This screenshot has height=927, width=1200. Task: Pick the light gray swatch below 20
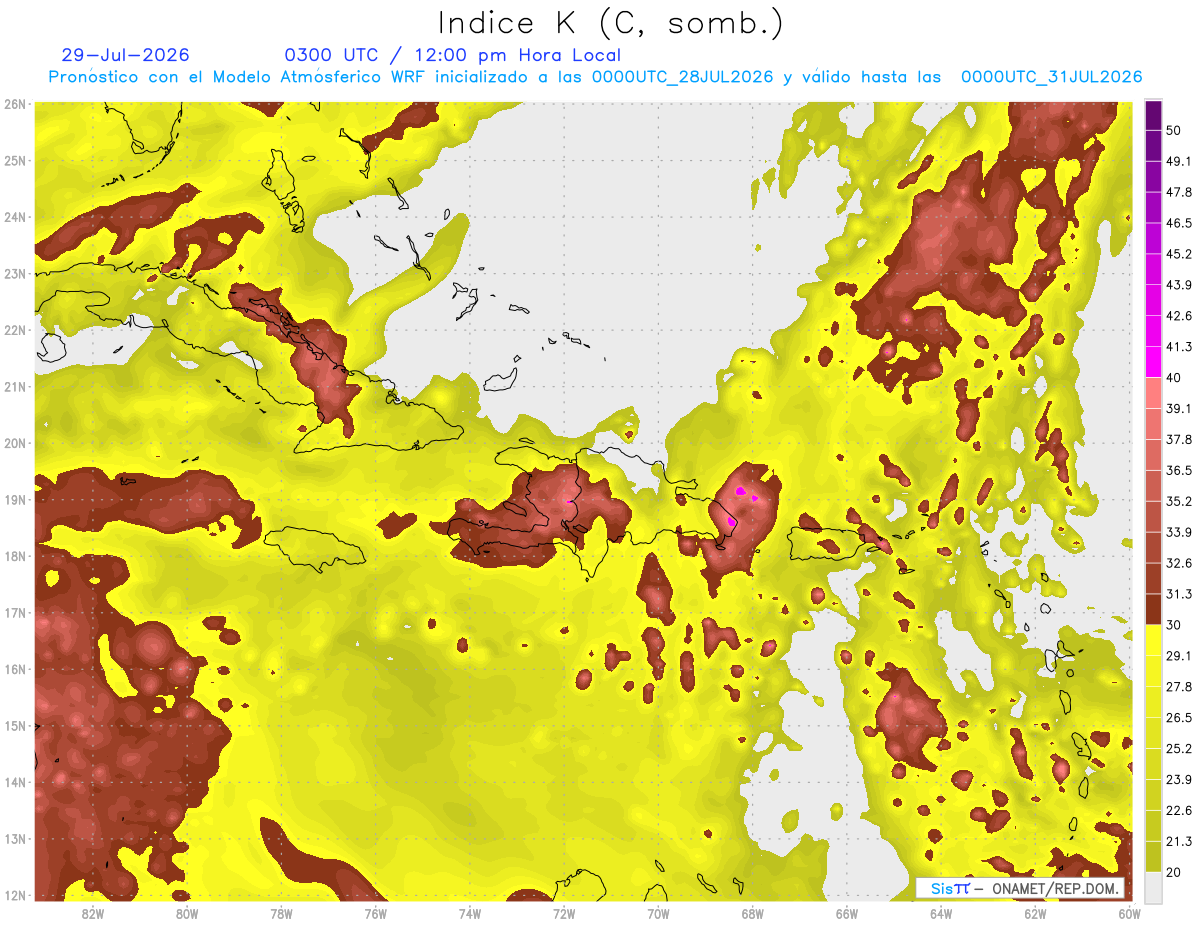1153,886
